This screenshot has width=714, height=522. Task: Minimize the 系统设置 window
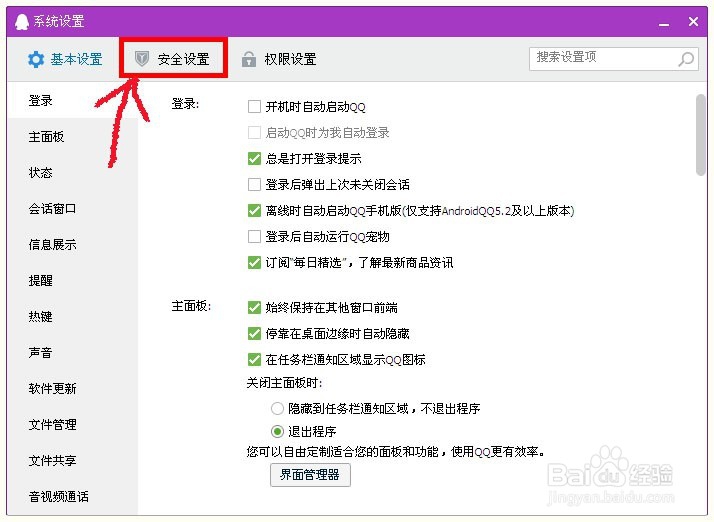pyautogui.click(x=664, y=23)
